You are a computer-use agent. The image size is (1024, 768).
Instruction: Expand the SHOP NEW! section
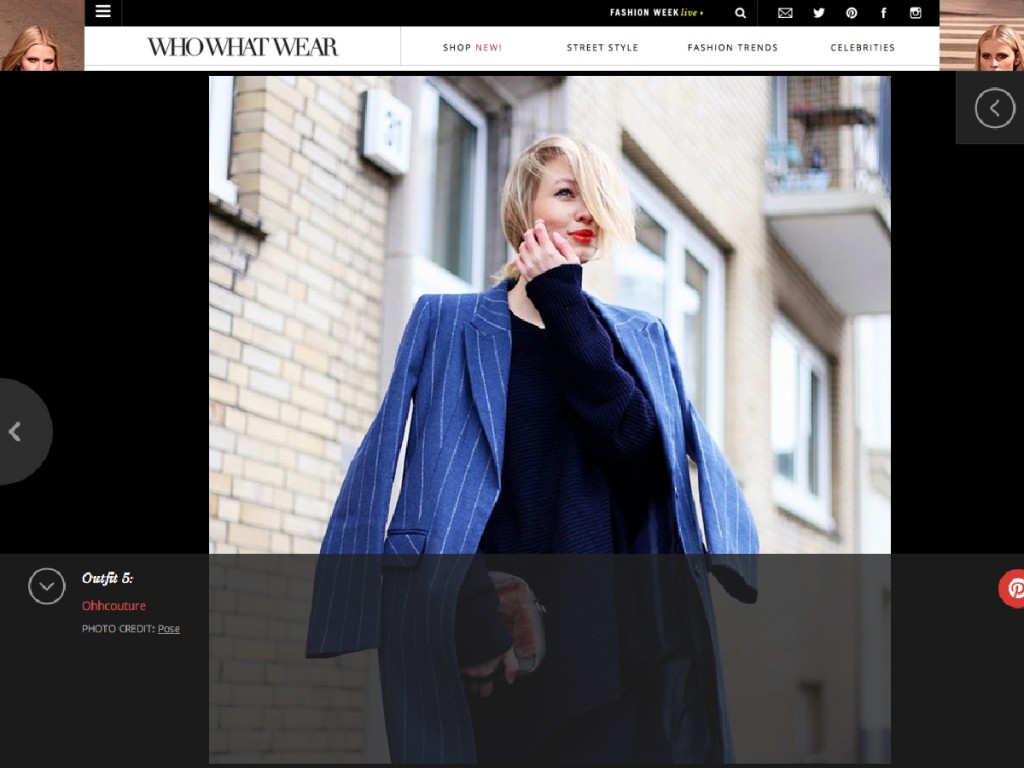point(472,47)
